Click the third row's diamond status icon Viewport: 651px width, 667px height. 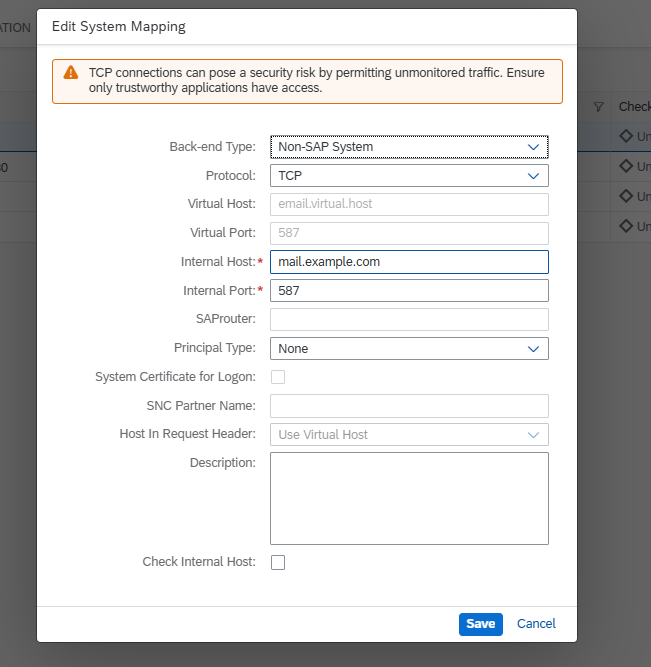tap(626, 196)
